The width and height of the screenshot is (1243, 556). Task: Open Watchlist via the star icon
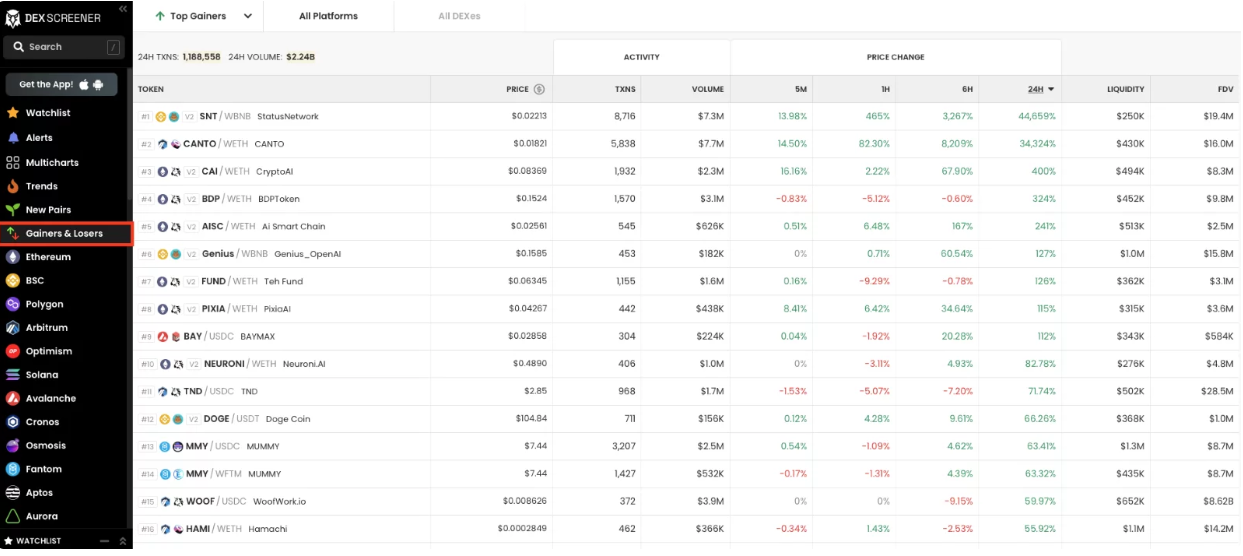13,113
